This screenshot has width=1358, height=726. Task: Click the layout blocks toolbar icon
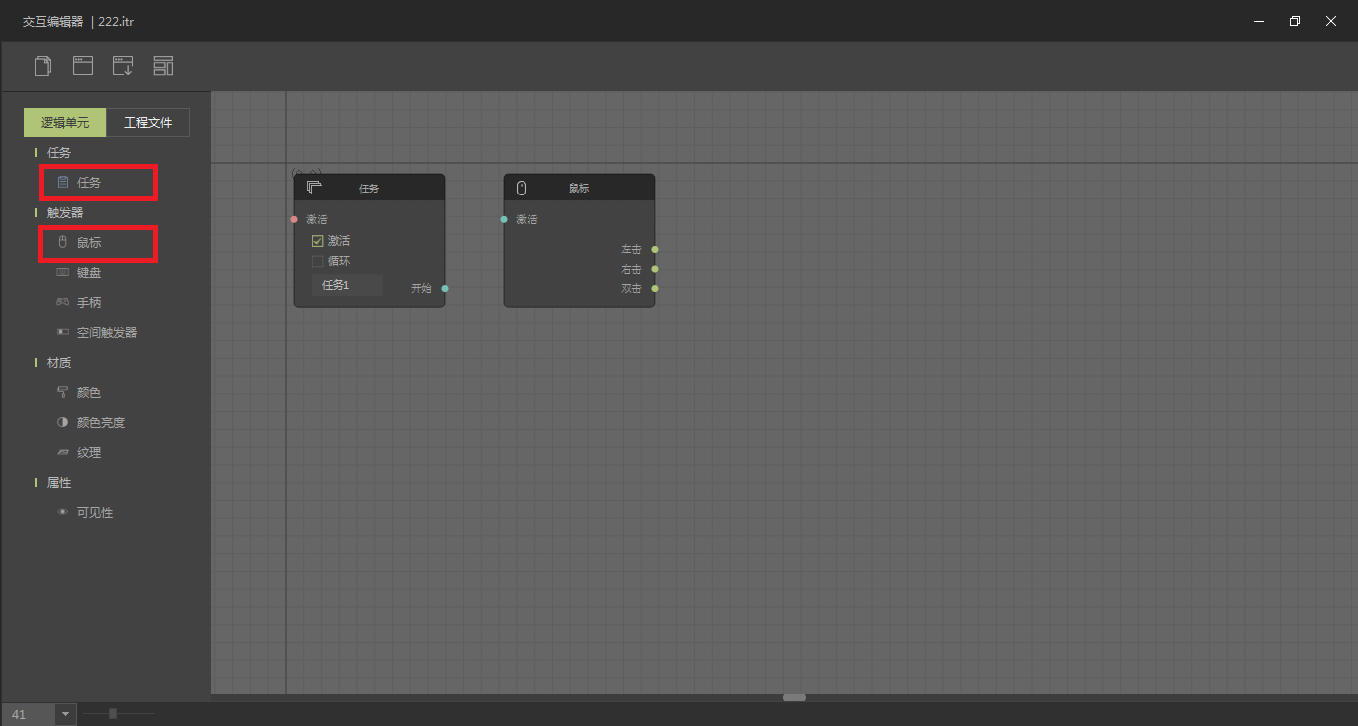click(163, 66)
